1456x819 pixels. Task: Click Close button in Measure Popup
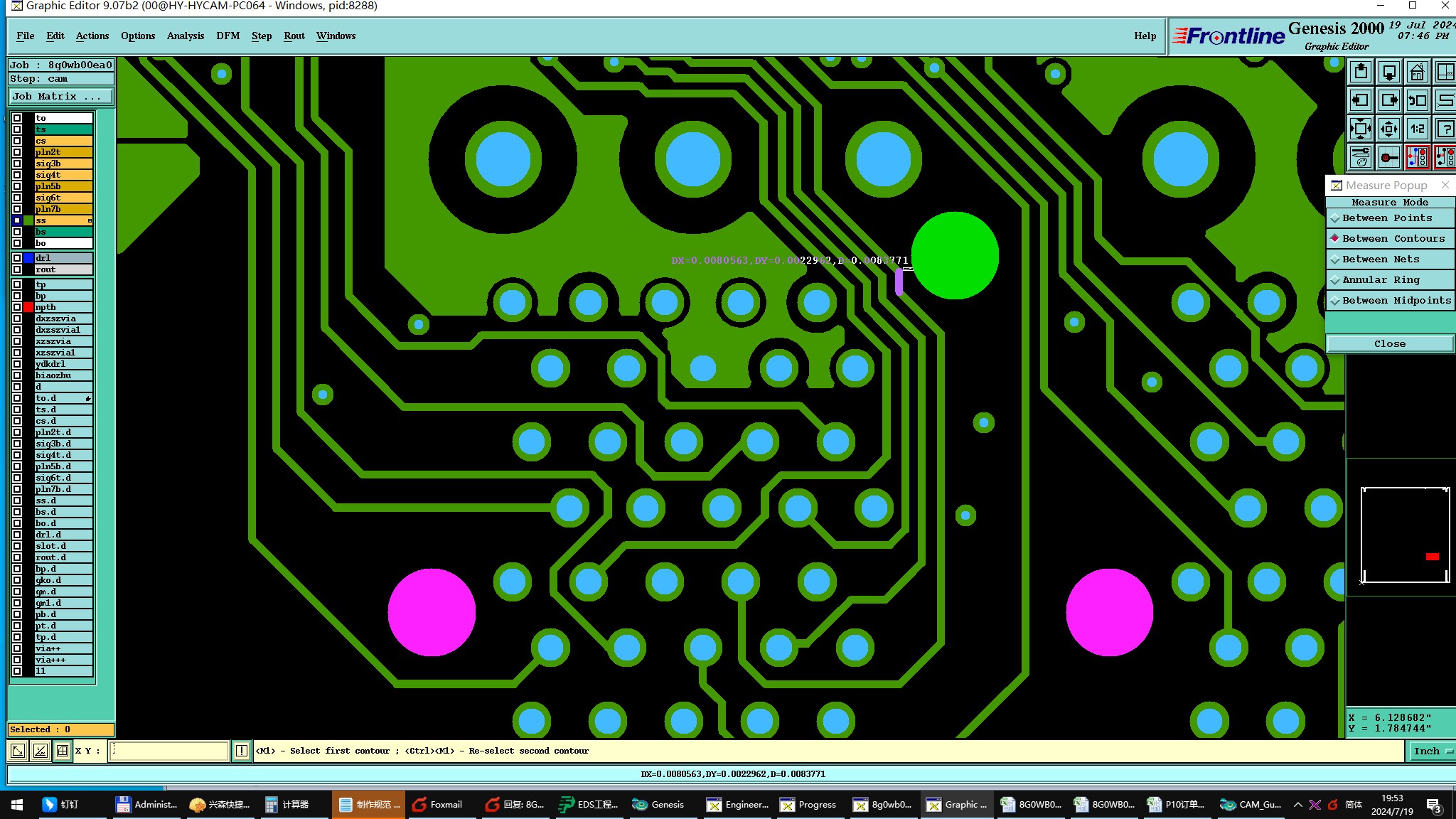pos(1389,344)
